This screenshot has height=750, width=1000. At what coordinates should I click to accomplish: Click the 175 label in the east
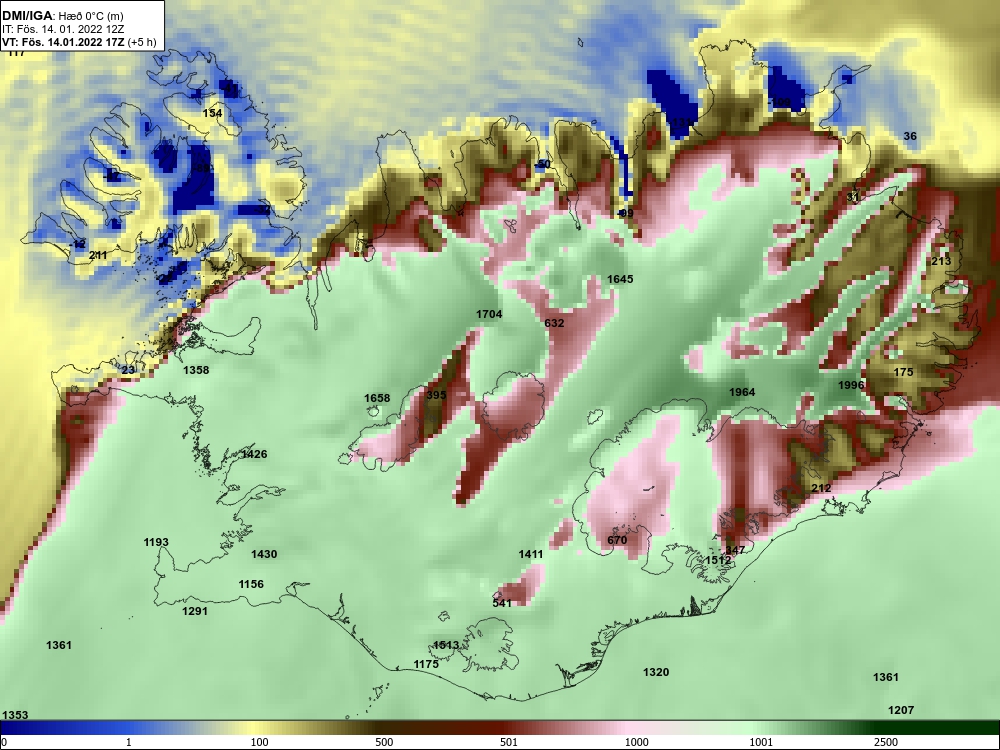tap(904, 372)
